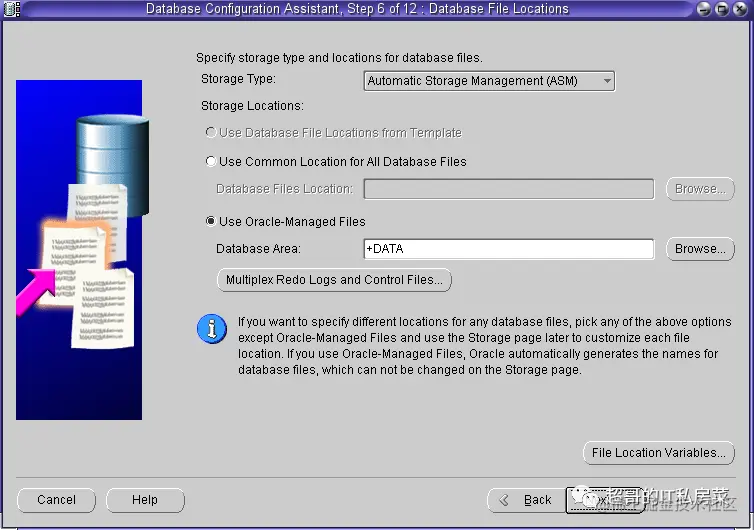Minimize the Database Configuration Assistant window
The height and width of the screenshot is (530, 754).
coord(704,9)
